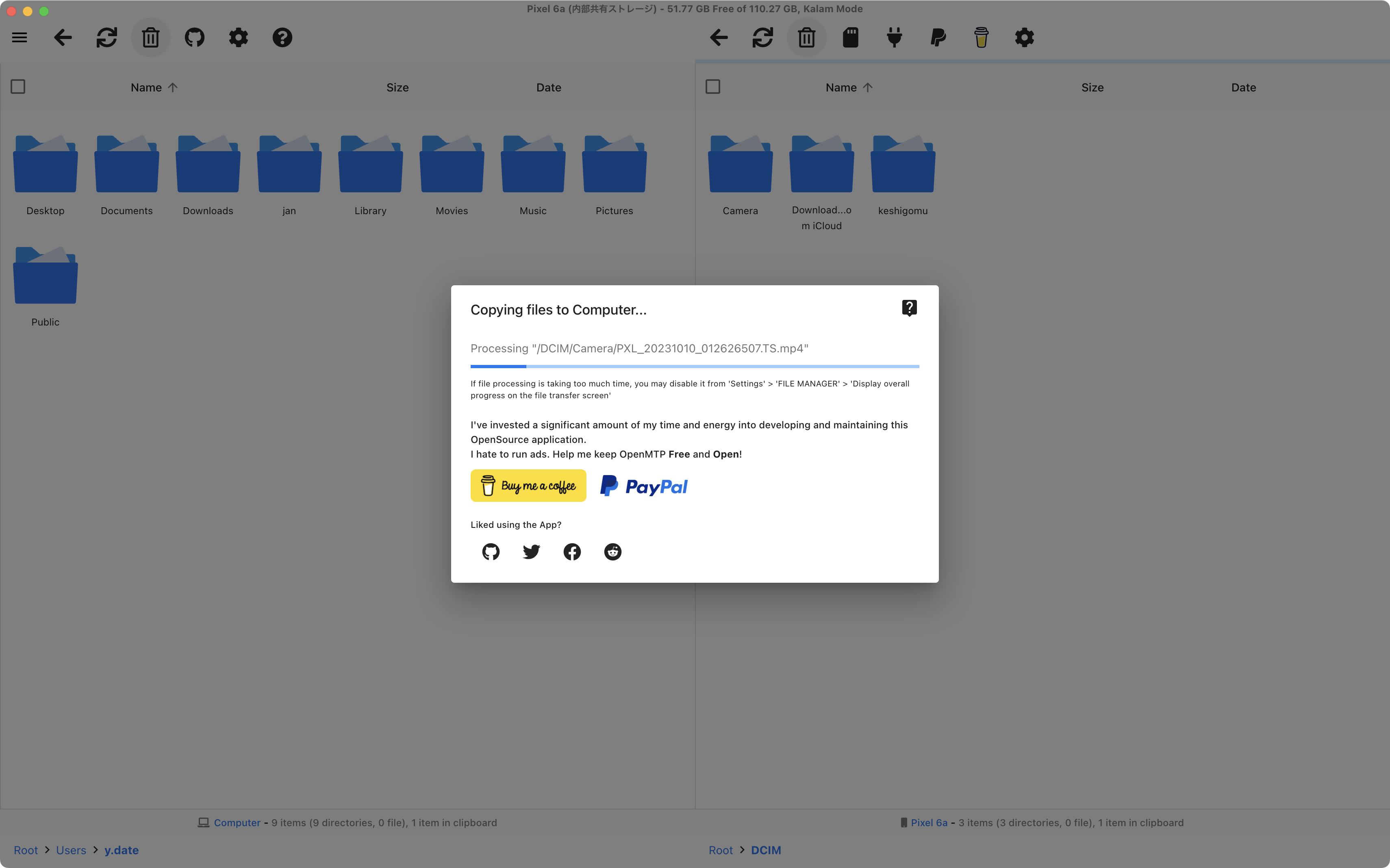Navigate to Users in the left breadcrumb
1390x868 pixels.
tap(71, 850)
